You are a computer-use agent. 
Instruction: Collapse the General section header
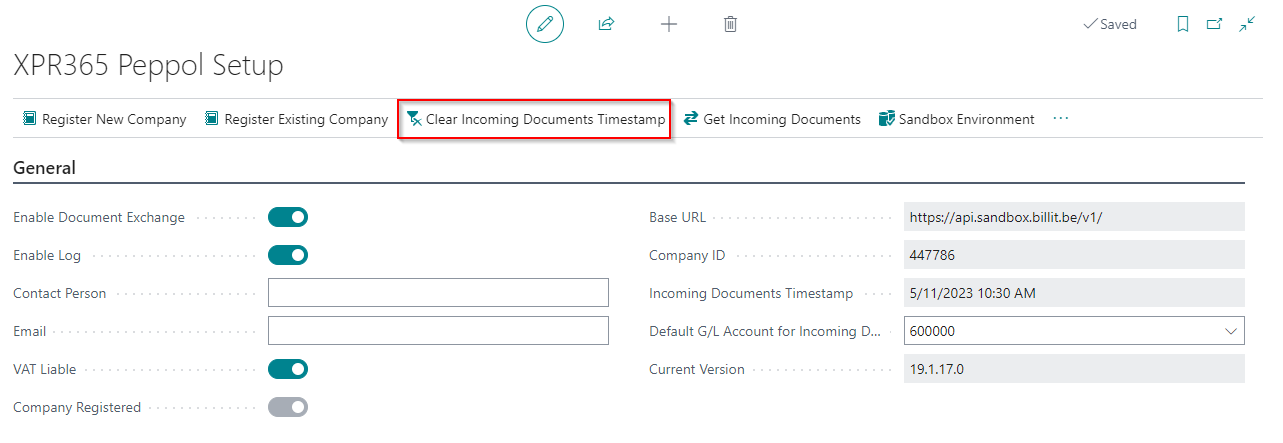(x=44, y=168)
